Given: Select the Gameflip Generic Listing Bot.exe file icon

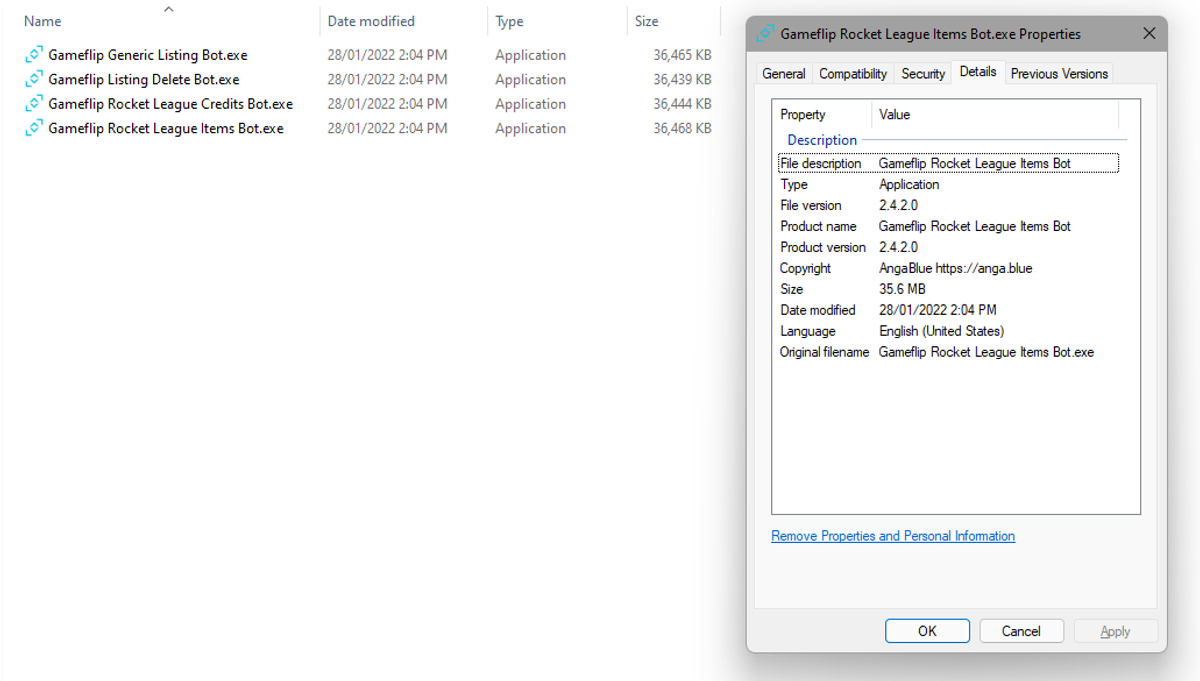Looking at the screenshot, I should point(33,55).
